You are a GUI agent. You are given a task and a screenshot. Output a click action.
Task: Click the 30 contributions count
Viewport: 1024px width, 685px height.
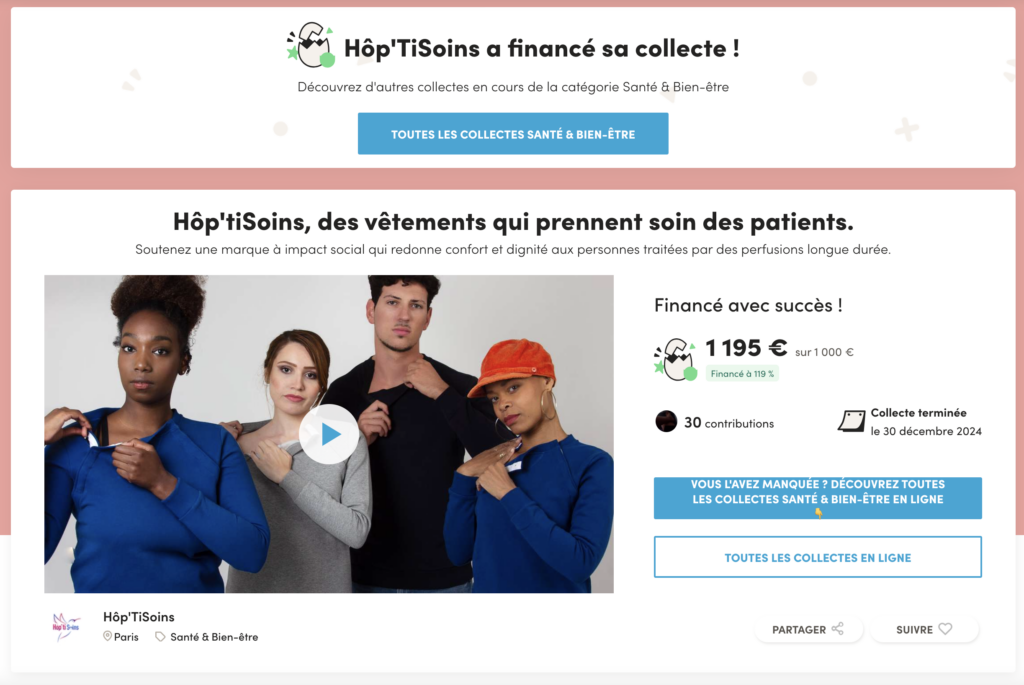(729, 422)
